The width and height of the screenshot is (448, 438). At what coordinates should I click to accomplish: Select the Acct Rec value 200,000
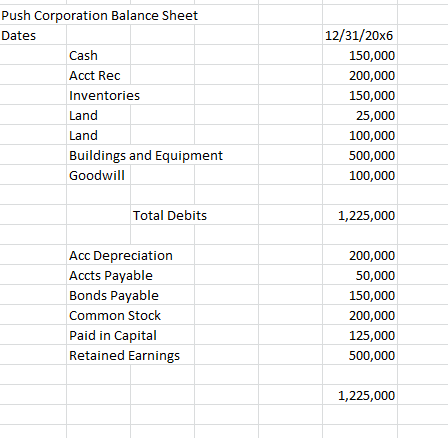pyautogui.click(x=372, y=76)
